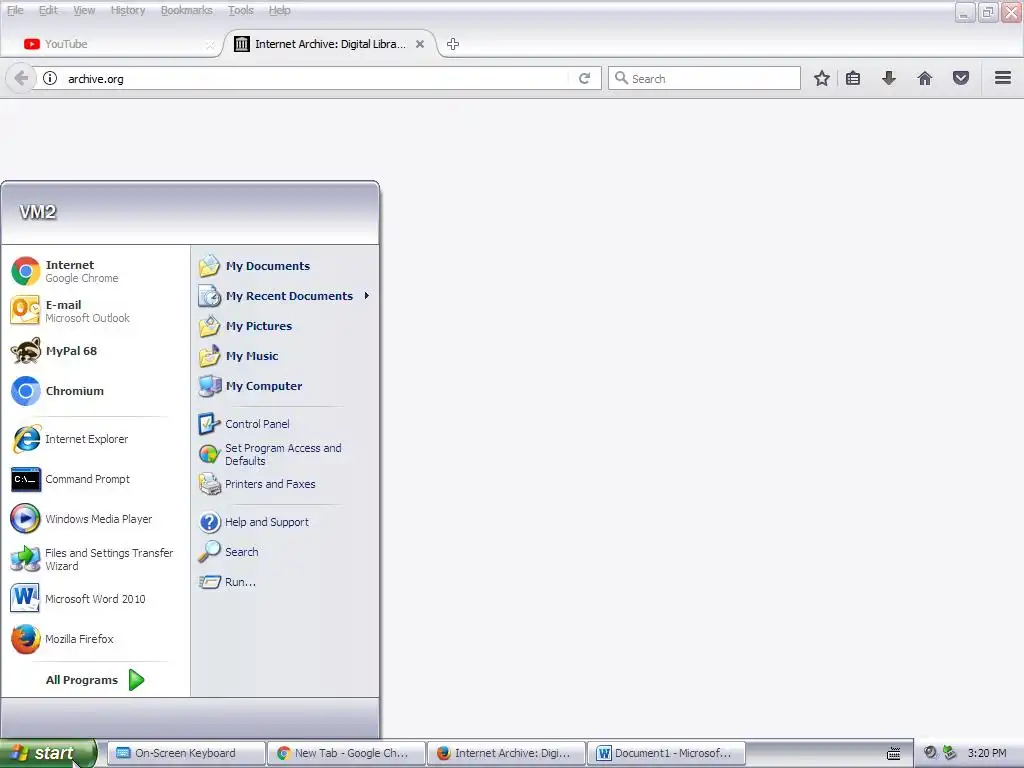
Task: Click the VM2 user name header
Action: (x=38, y=212)
